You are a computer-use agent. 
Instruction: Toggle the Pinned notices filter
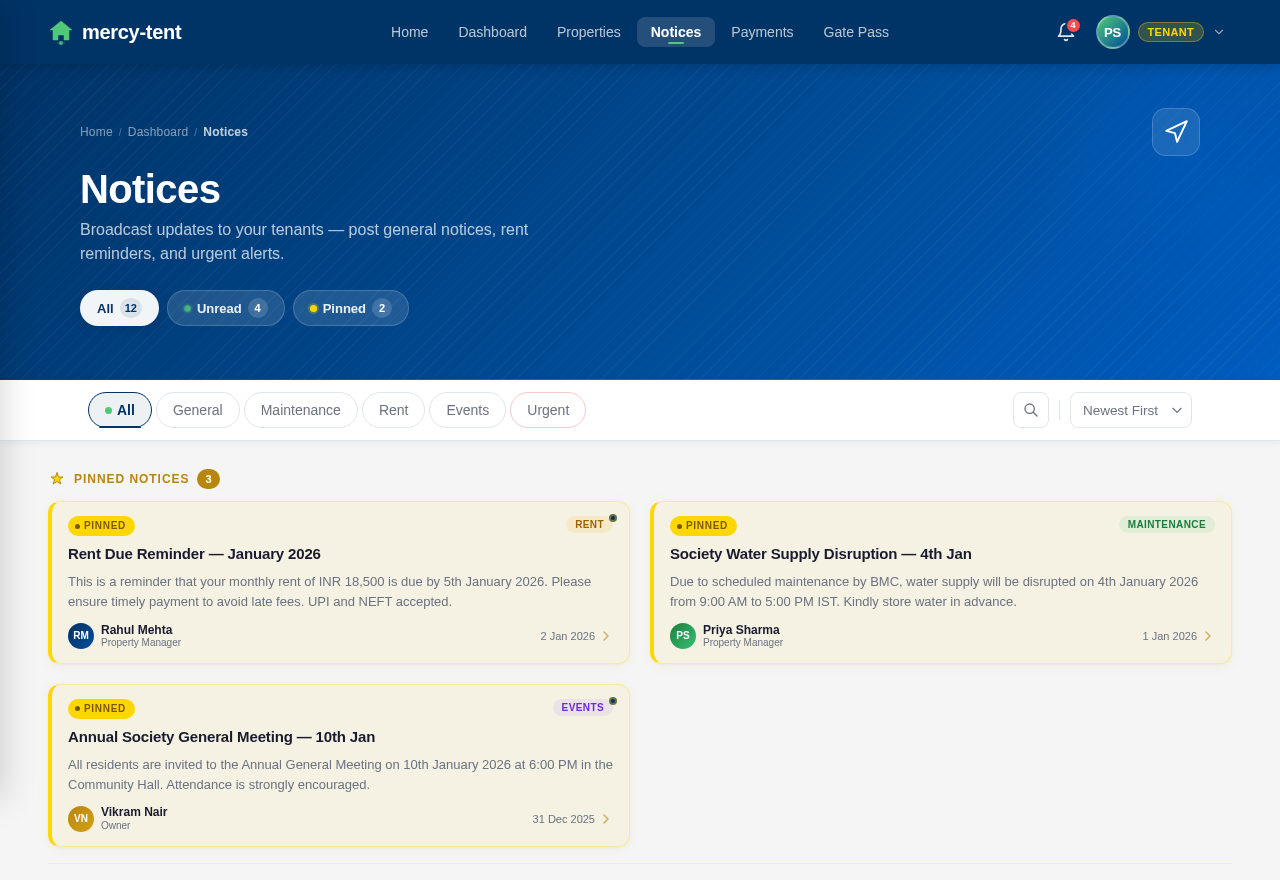[350, 308]
